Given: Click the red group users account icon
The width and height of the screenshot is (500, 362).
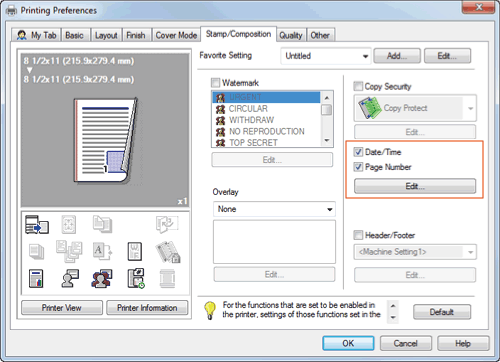Looking at the screenshot, I should (102, 279).
